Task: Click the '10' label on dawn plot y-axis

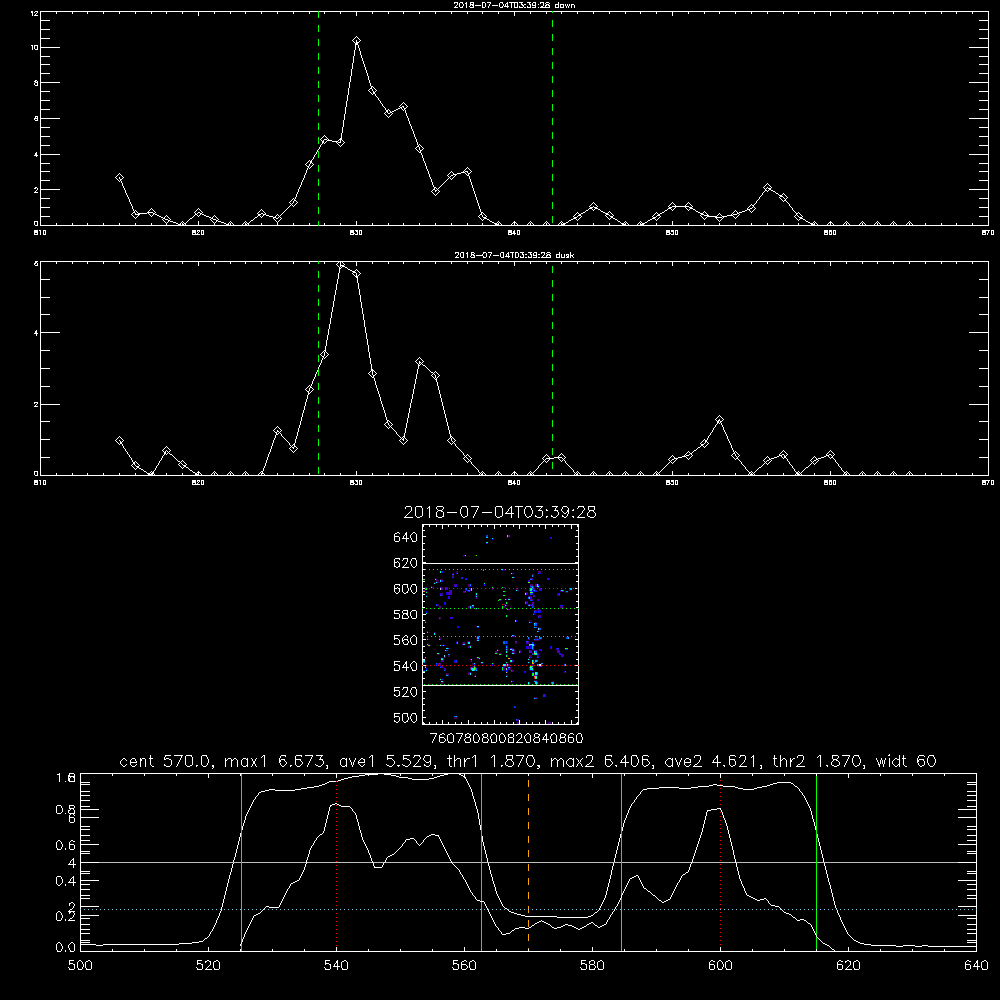Action: (34, 48)
